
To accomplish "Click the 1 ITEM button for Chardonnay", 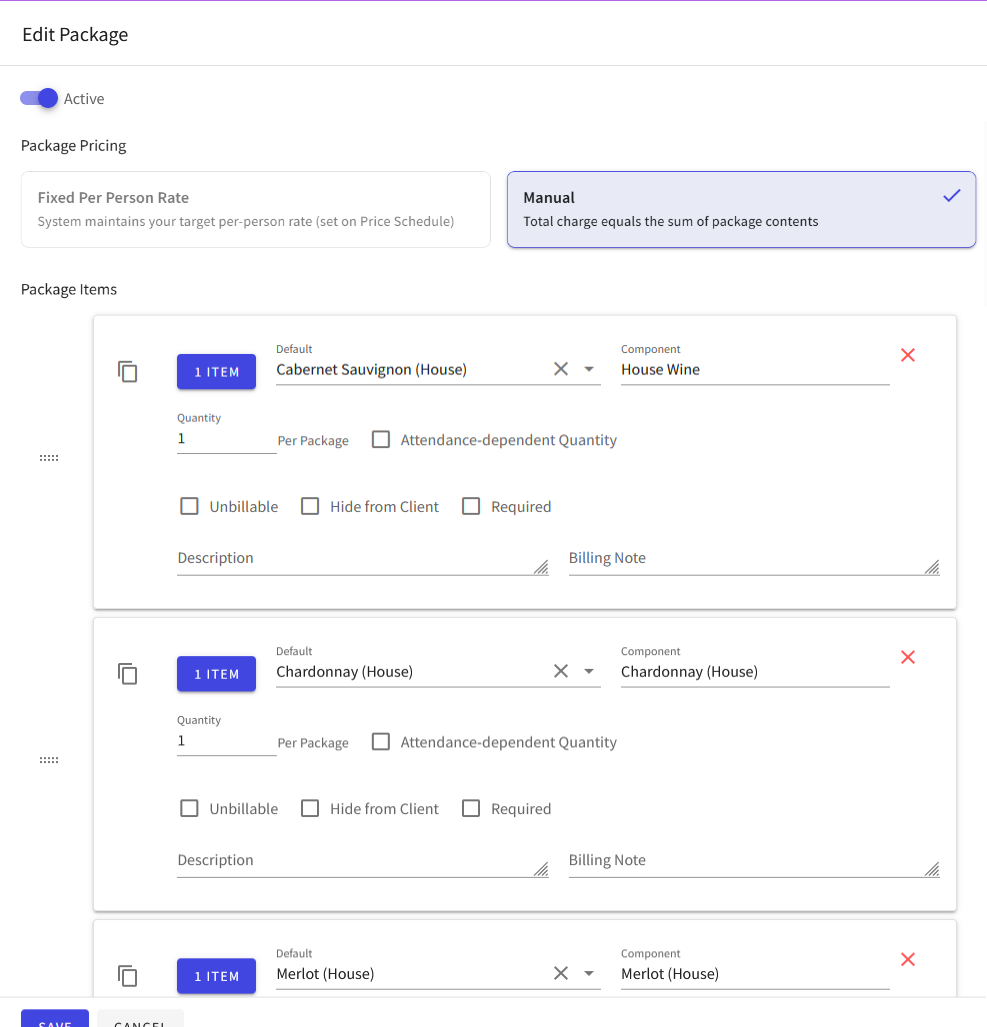I will [x=216, y=673].
